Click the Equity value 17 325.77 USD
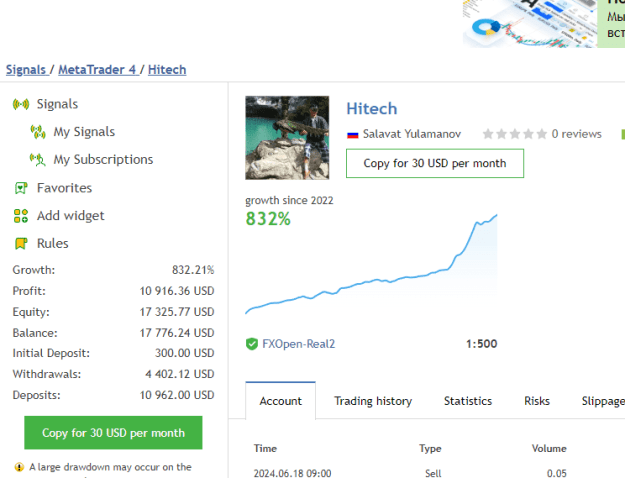The image size is (625, 478). coord(177,312)
